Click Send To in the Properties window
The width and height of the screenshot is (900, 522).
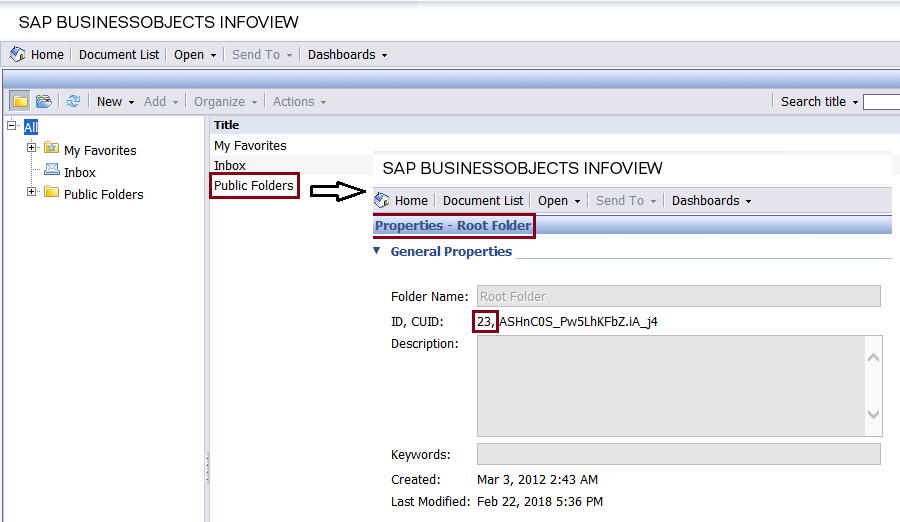point(626,200)
